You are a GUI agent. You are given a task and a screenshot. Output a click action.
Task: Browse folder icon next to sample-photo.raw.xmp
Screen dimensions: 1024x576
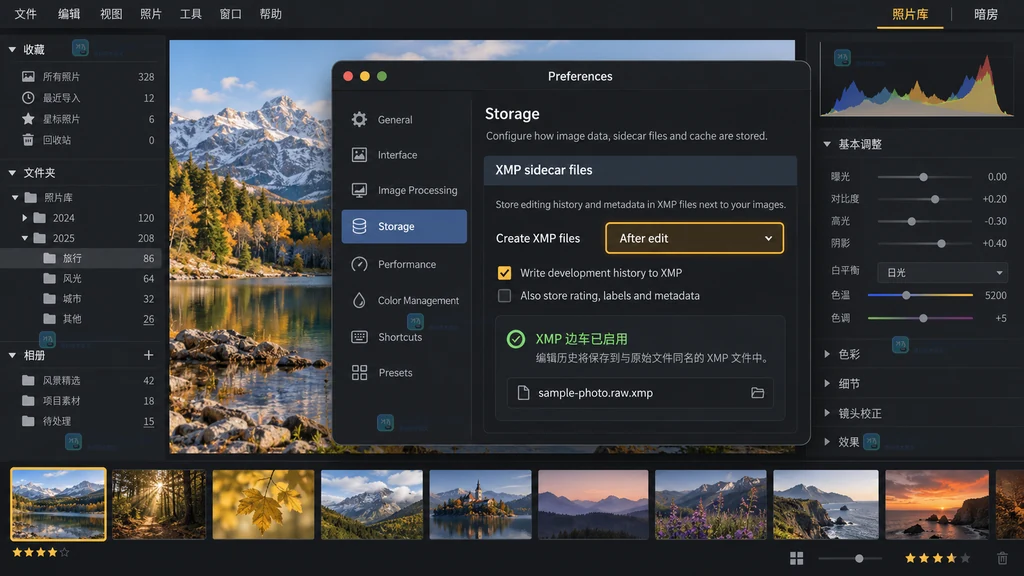click(x=758, y=392)
